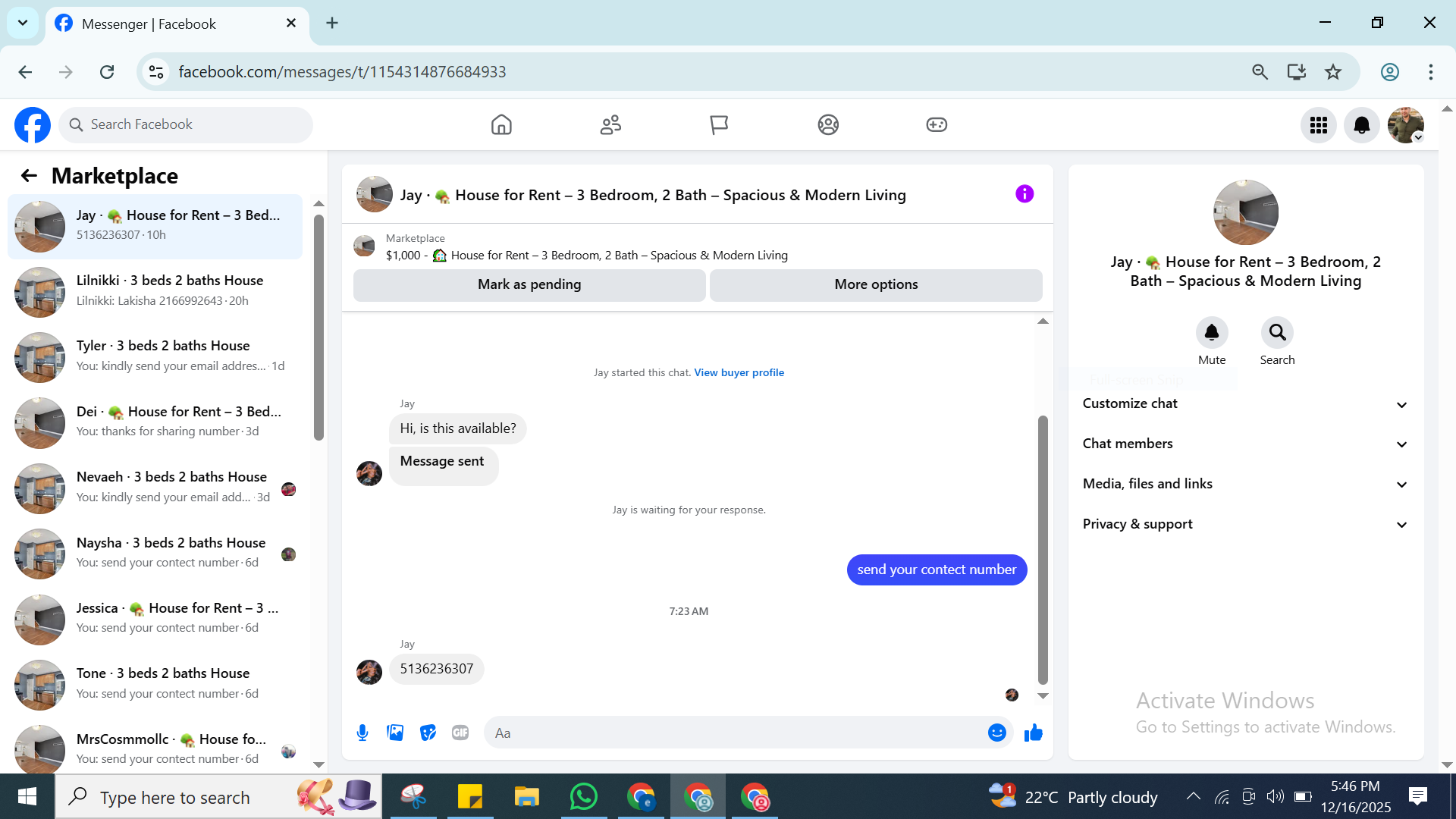Mute this conversation with the bell icon
Screen dimensions: 1456x819
tap(1212, 332)
